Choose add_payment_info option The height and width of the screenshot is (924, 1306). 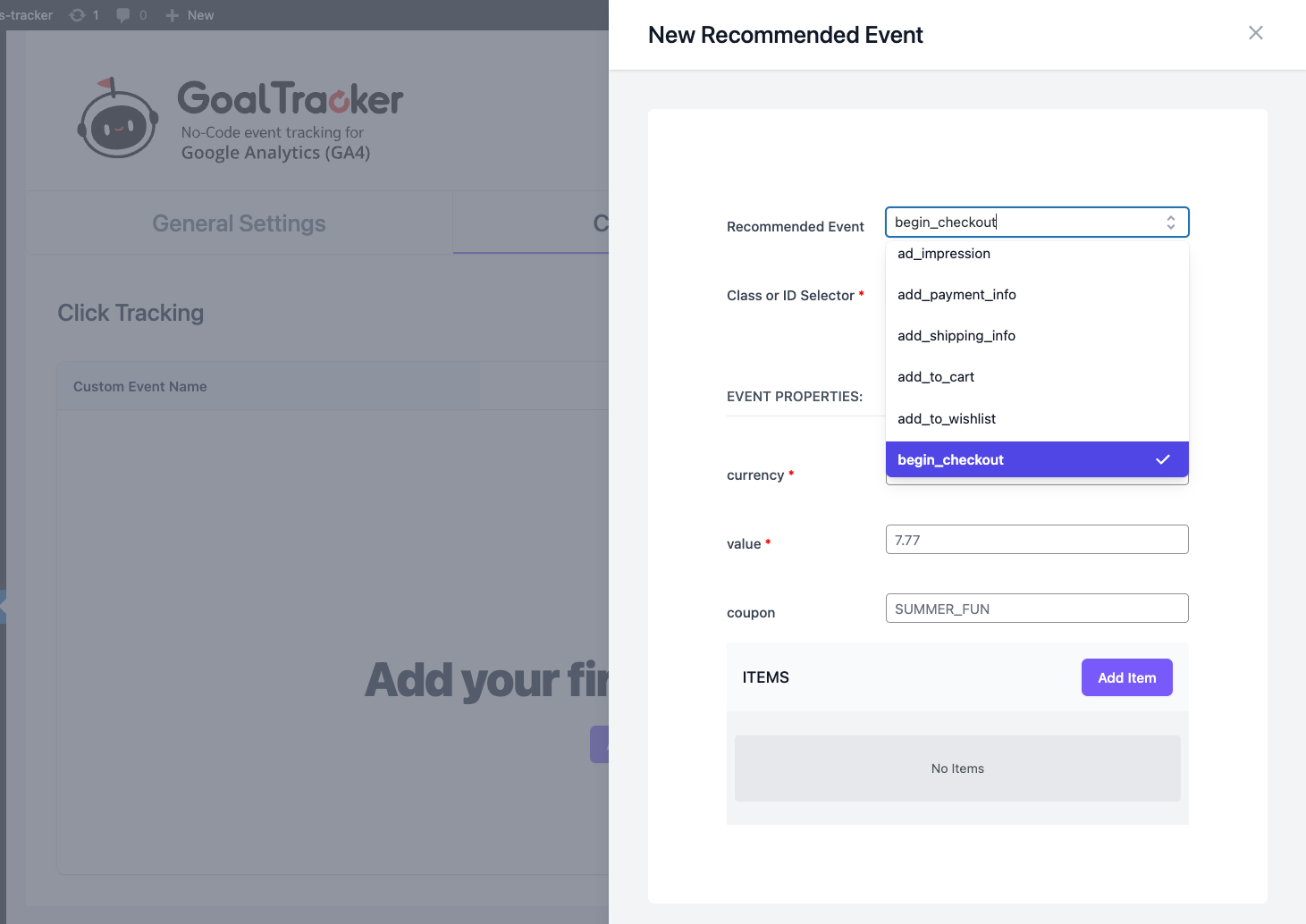[956, 295]
